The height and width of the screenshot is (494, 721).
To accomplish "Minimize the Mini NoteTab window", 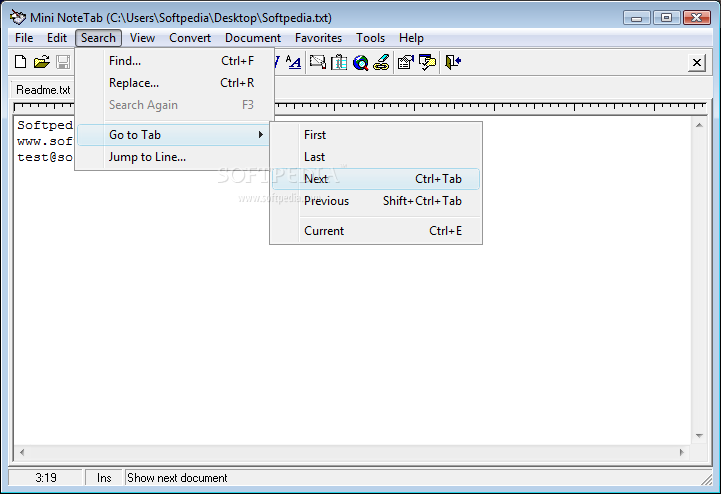I will click(x=636, y=18).
